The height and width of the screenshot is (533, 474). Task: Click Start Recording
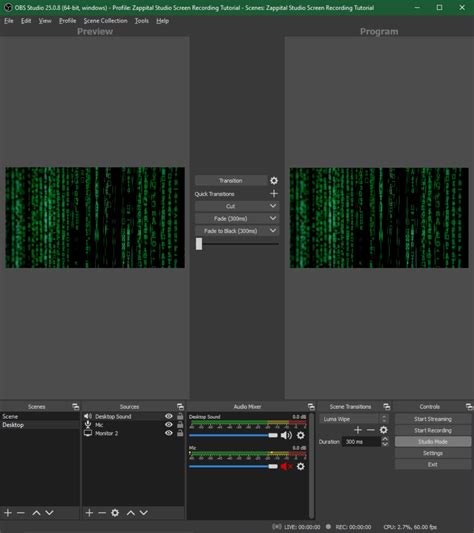point(433,430)
